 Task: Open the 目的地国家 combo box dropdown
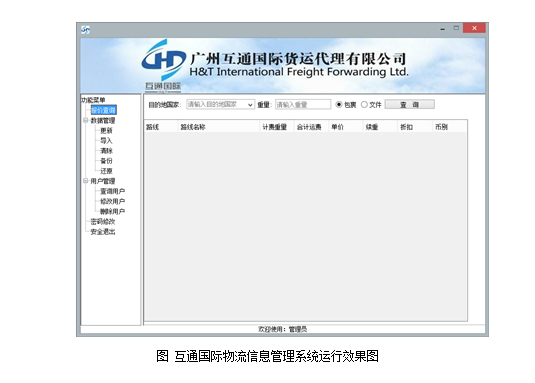[x=250, y=105]
